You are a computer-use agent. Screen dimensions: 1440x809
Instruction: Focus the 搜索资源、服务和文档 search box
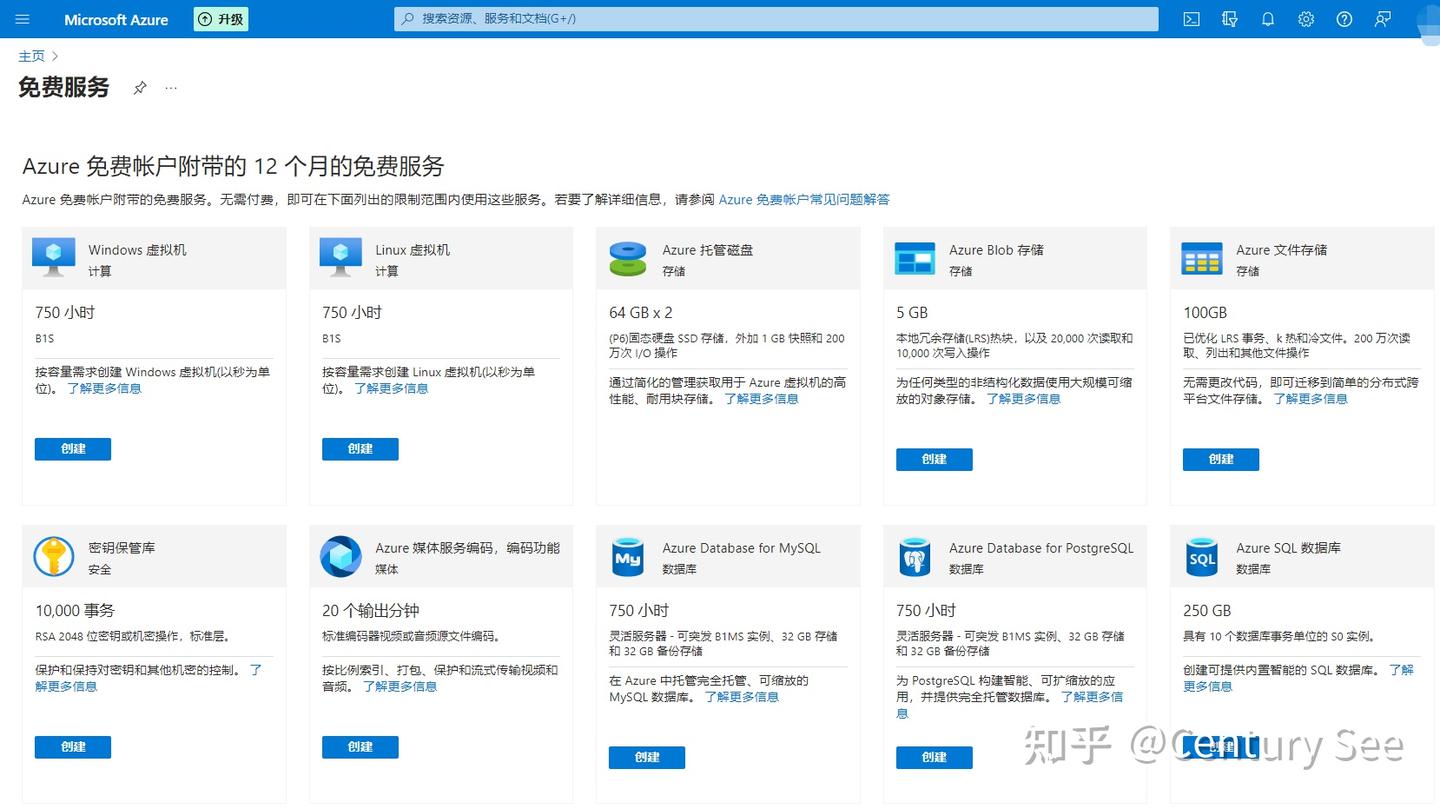[x=776, y=19]
